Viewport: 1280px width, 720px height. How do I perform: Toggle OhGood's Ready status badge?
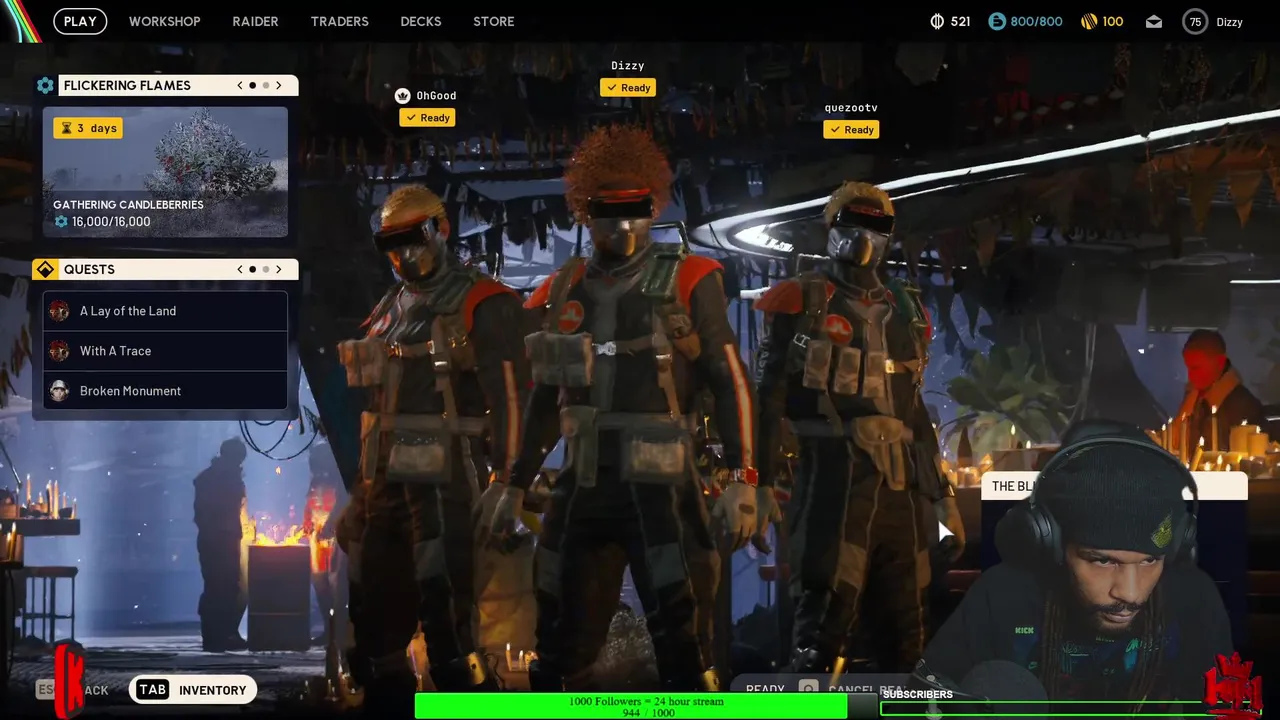coord(427,118)
